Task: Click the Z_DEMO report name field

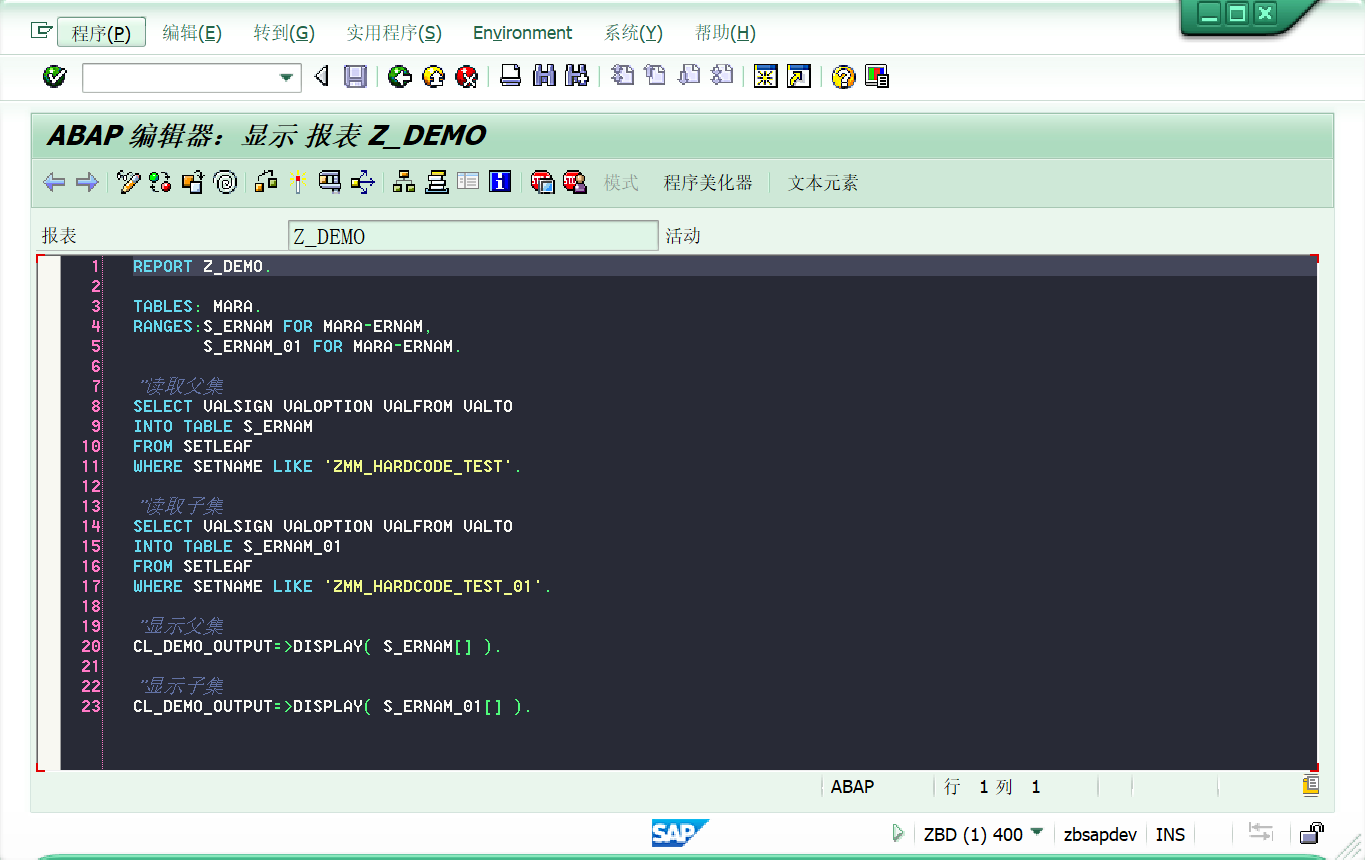Action: (x=473, y=235)
